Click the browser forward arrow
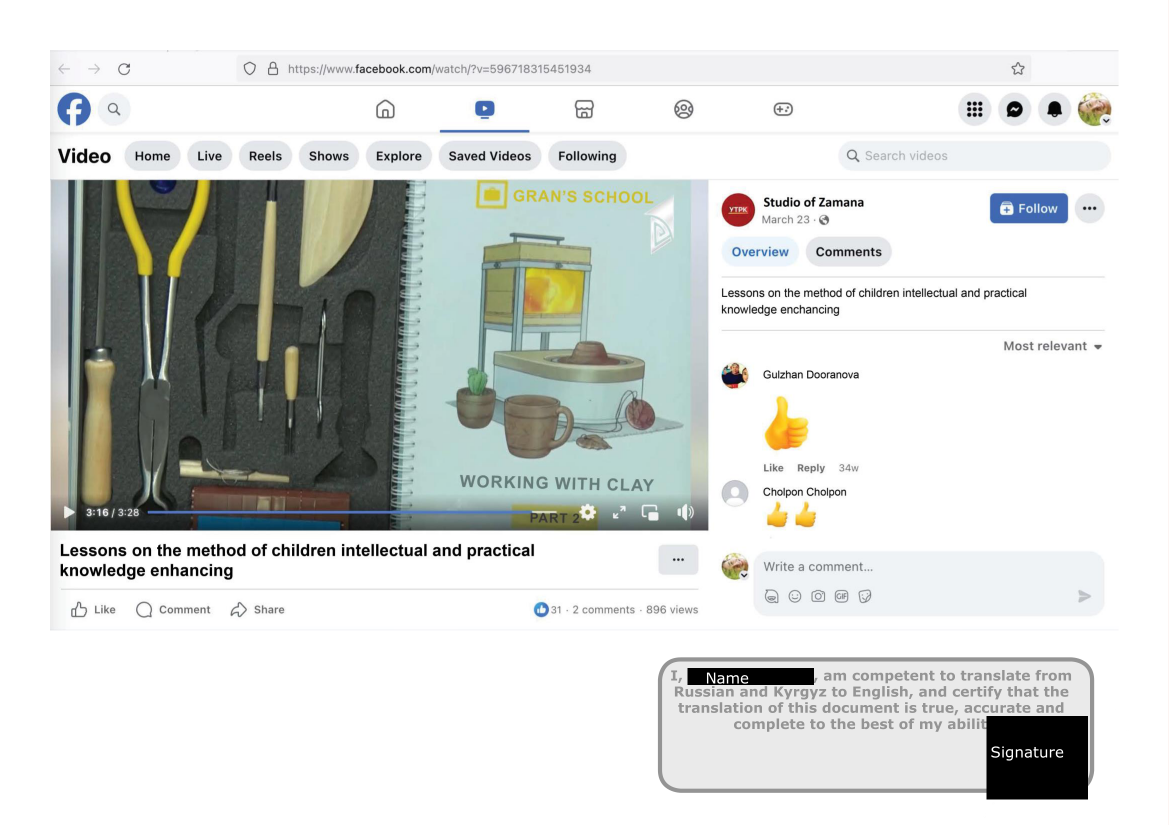 94,69
